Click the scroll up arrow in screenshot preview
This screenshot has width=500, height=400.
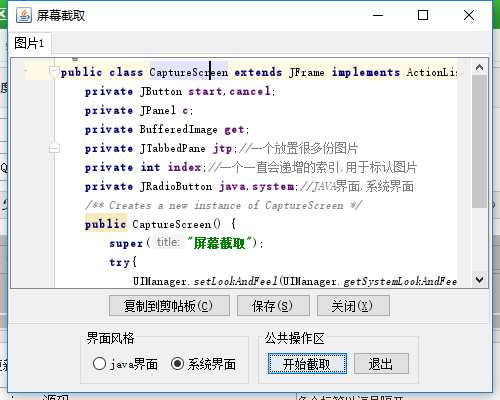click(x=479, y=67)
